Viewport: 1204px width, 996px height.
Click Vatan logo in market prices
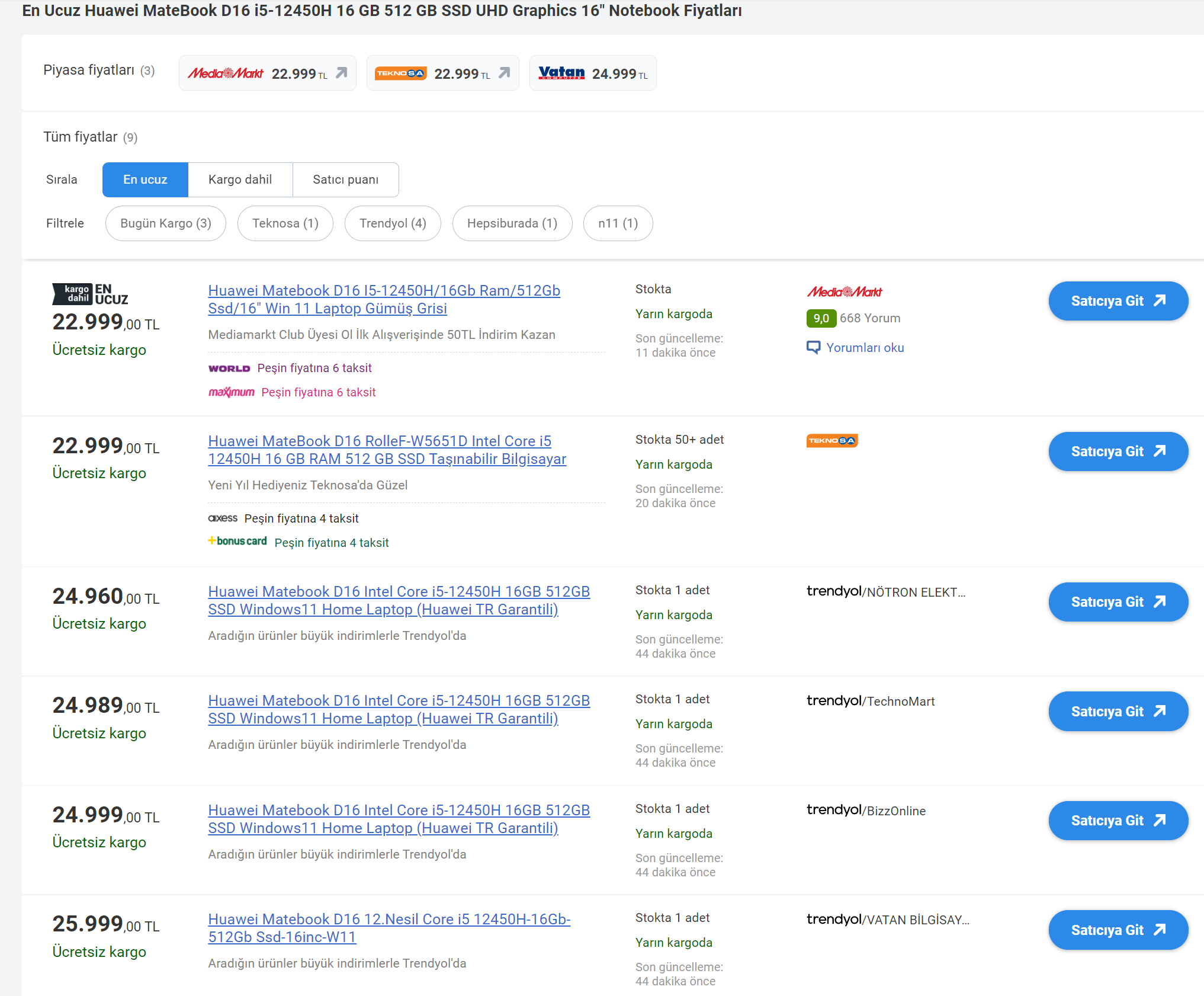point(561,73)
